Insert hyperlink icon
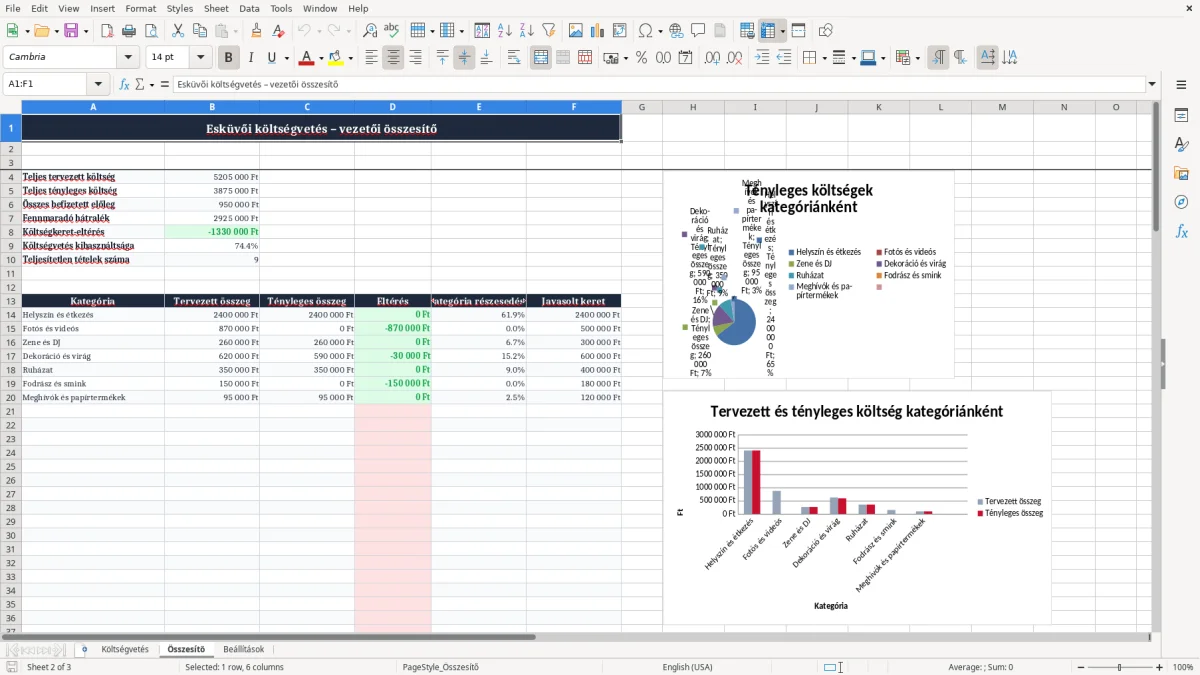Screen dimensions: 1200x675 coord(676,31)
